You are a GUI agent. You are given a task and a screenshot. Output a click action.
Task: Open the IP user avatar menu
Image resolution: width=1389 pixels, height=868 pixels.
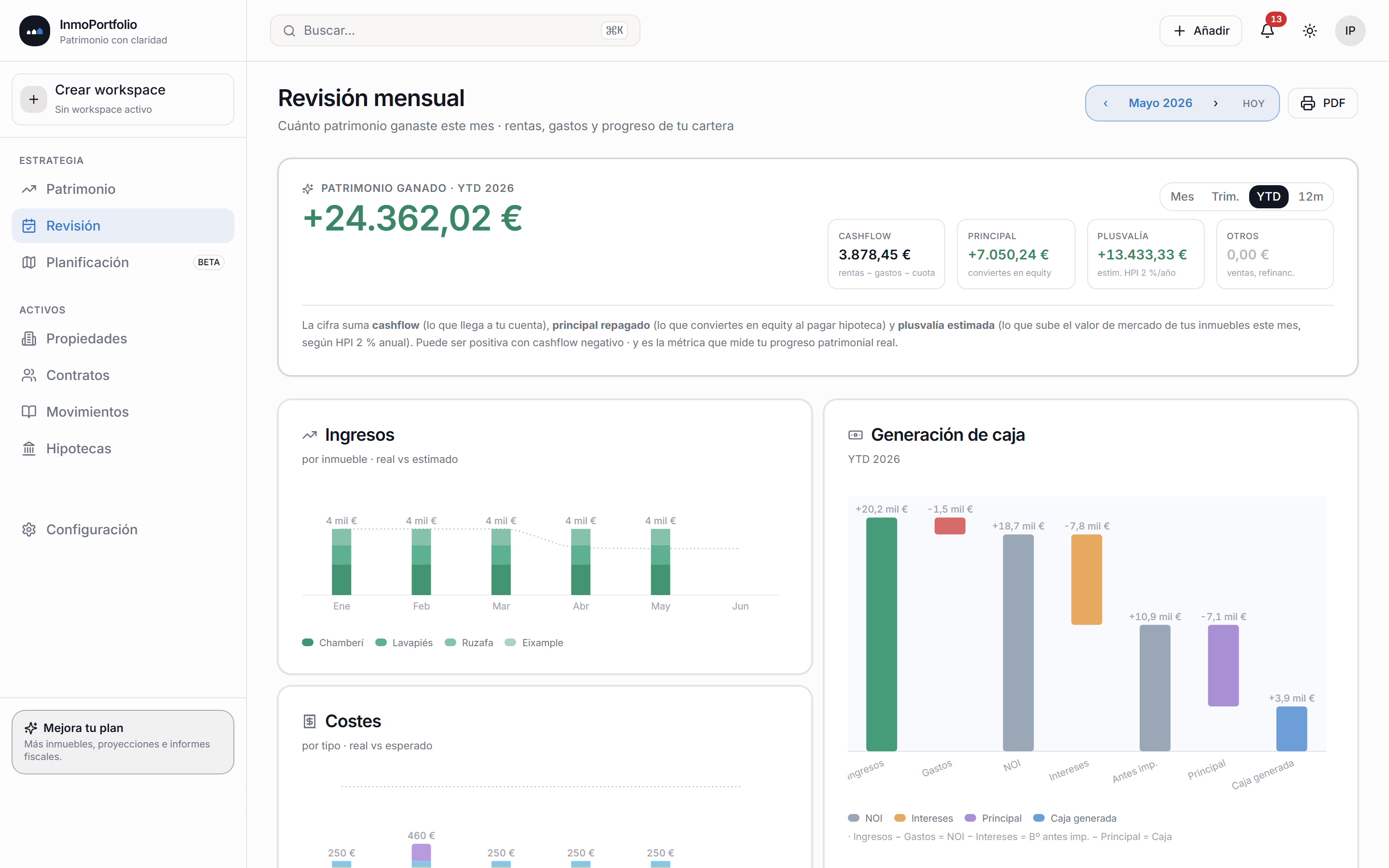[1350, 30]
